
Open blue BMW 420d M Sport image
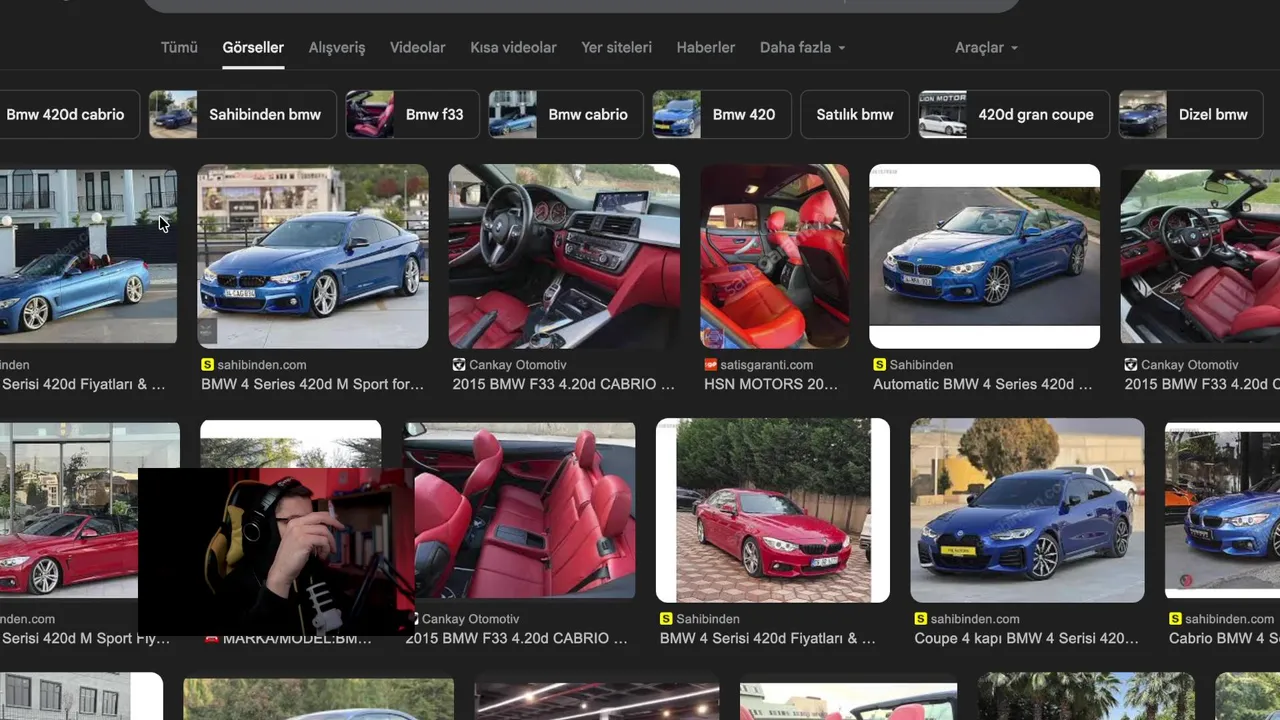313,256
